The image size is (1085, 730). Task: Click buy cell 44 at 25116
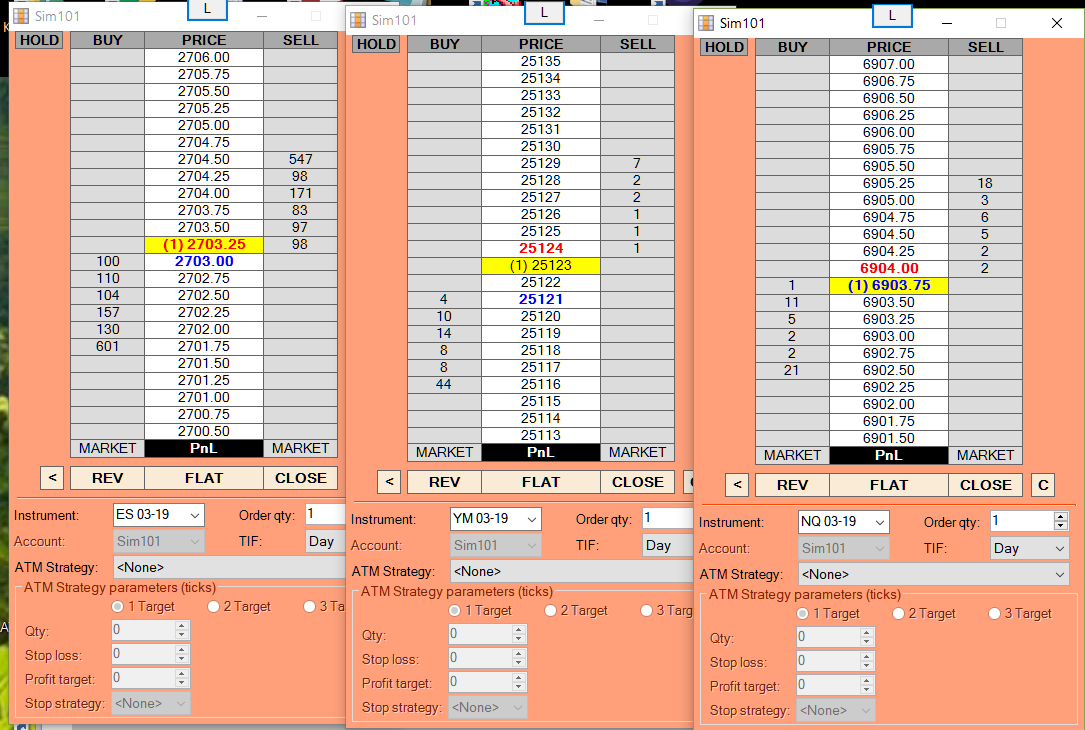tap(444, 384)
